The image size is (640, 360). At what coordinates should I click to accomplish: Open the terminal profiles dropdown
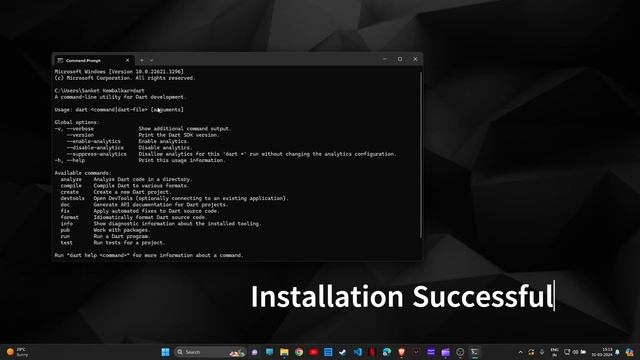[151, 60]
